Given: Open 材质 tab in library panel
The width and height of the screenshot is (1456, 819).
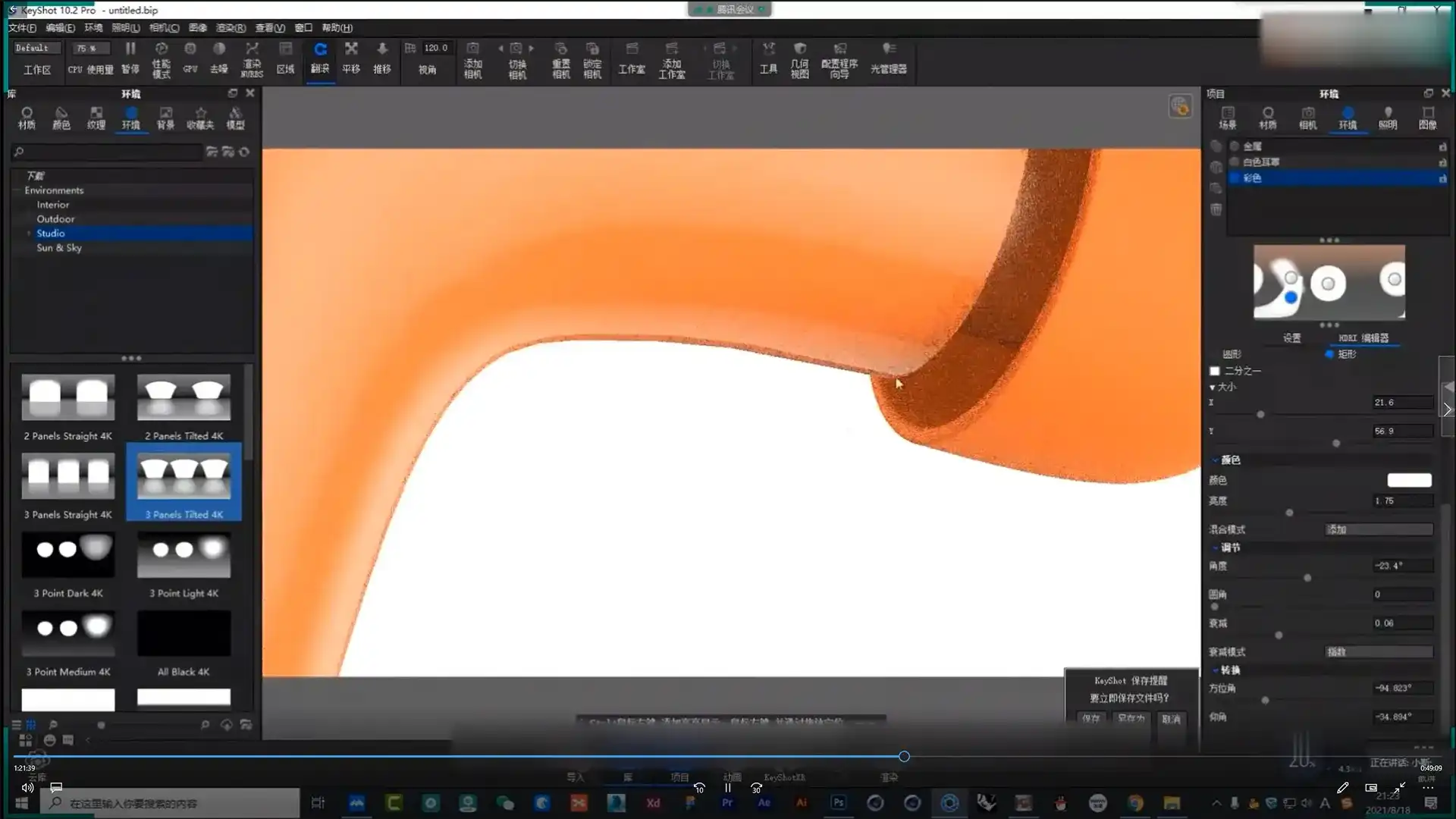Looking at the screenshot, I should (x=27, y=118).
